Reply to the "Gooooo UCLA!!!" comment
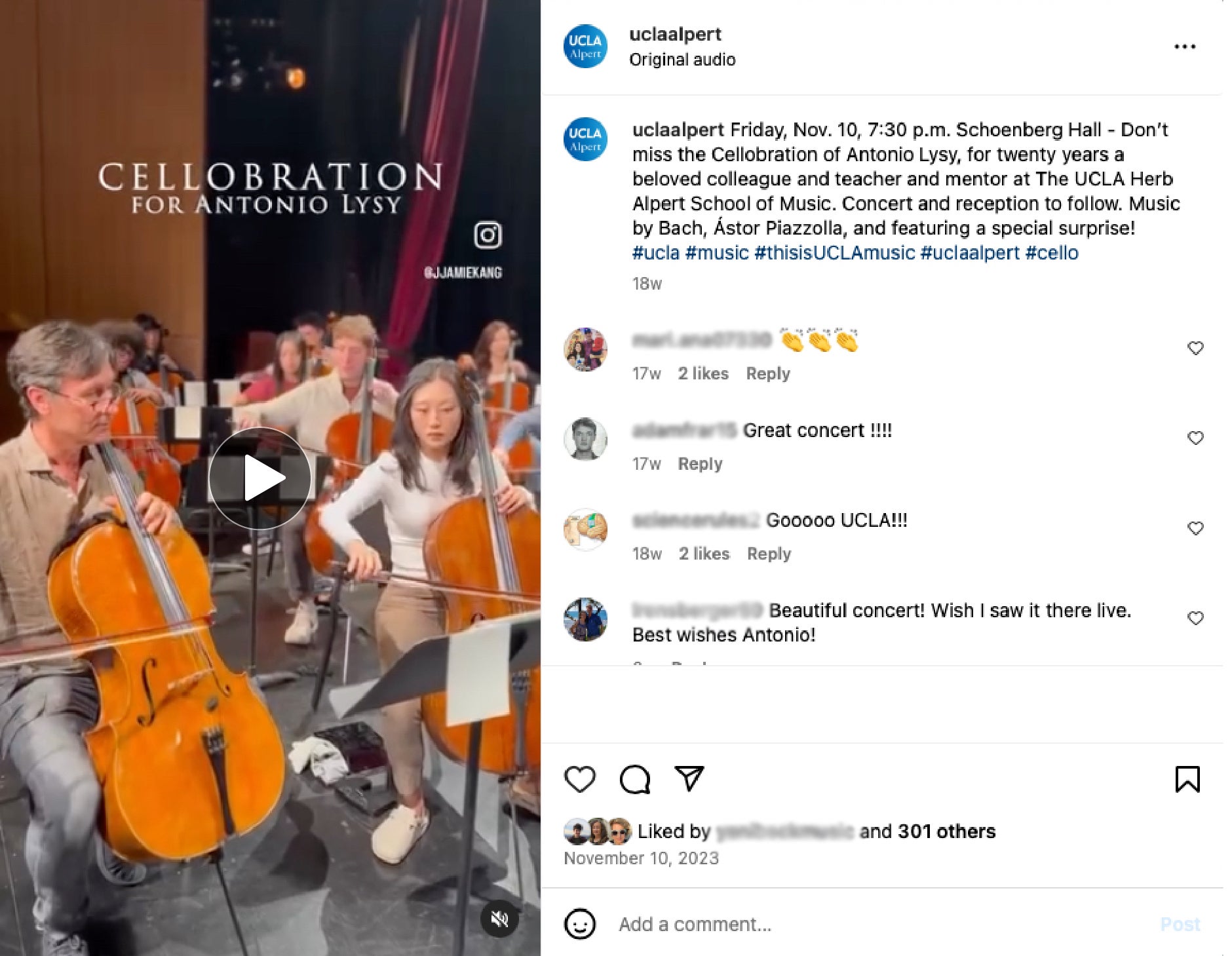 pos(769,554)
